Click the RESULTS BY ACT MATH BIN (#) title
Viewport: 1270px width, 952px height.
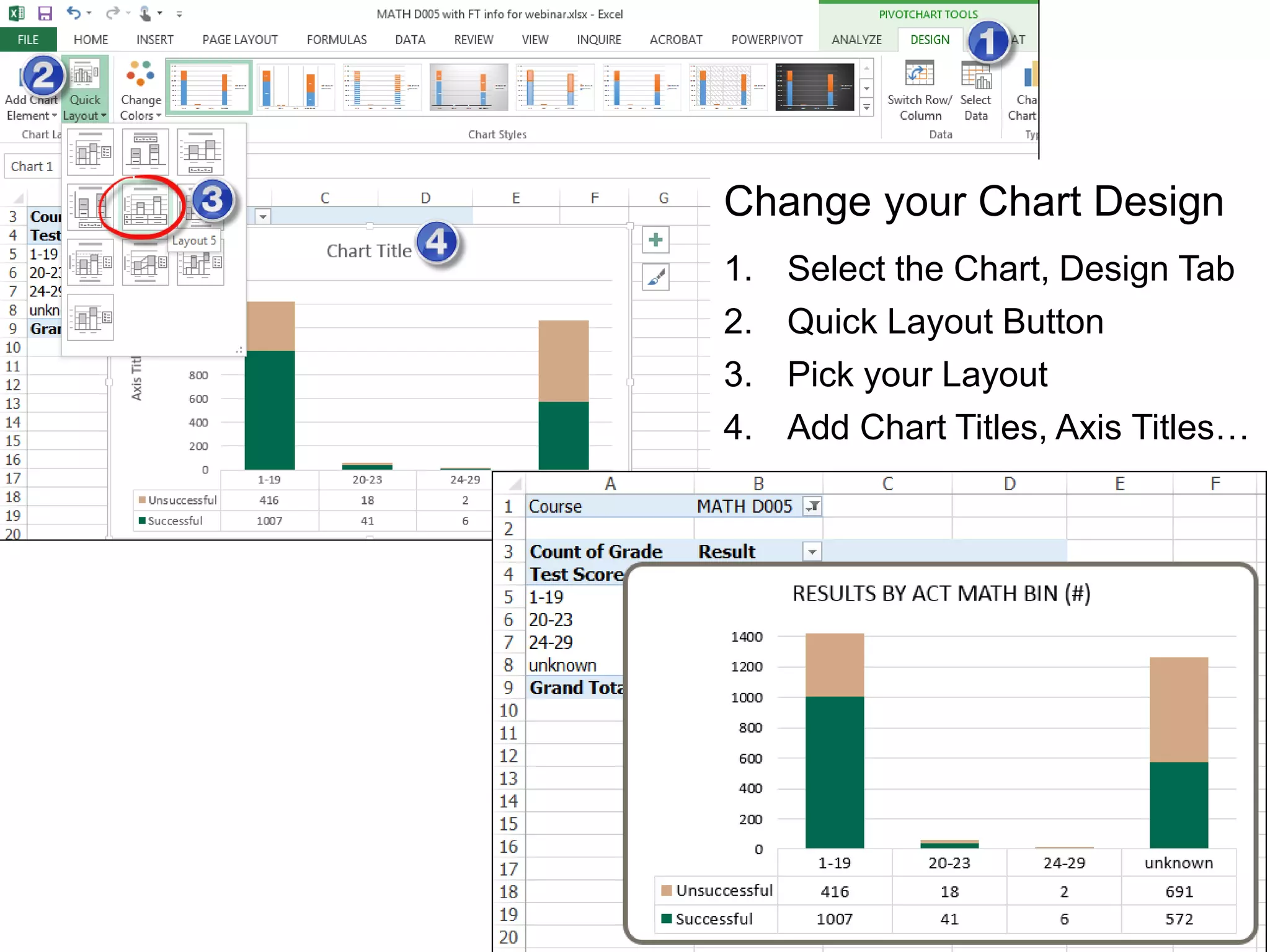click(941, 594)
